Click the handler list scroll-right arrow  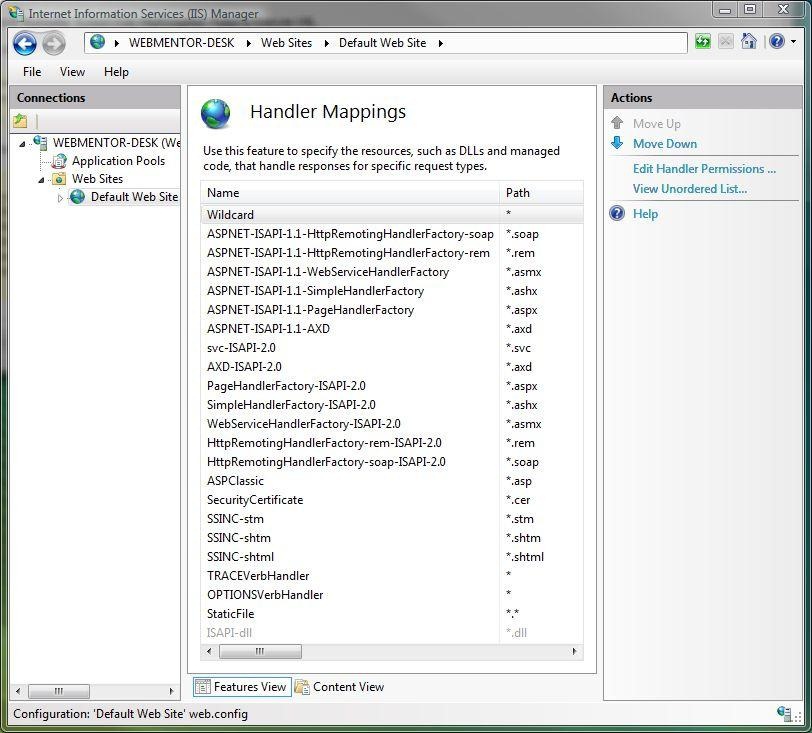coord(574,652)
